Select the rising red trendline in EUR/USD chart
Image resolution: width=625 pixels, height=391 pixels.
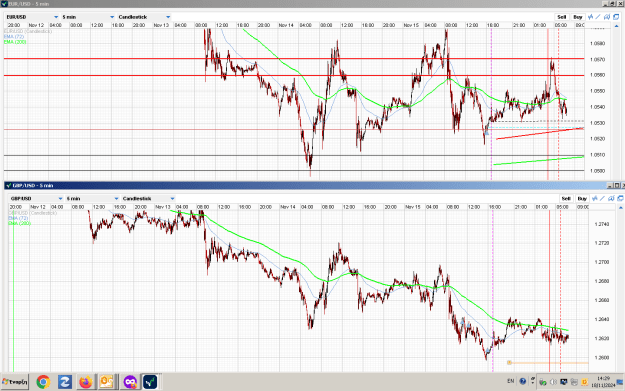[540, 134]
